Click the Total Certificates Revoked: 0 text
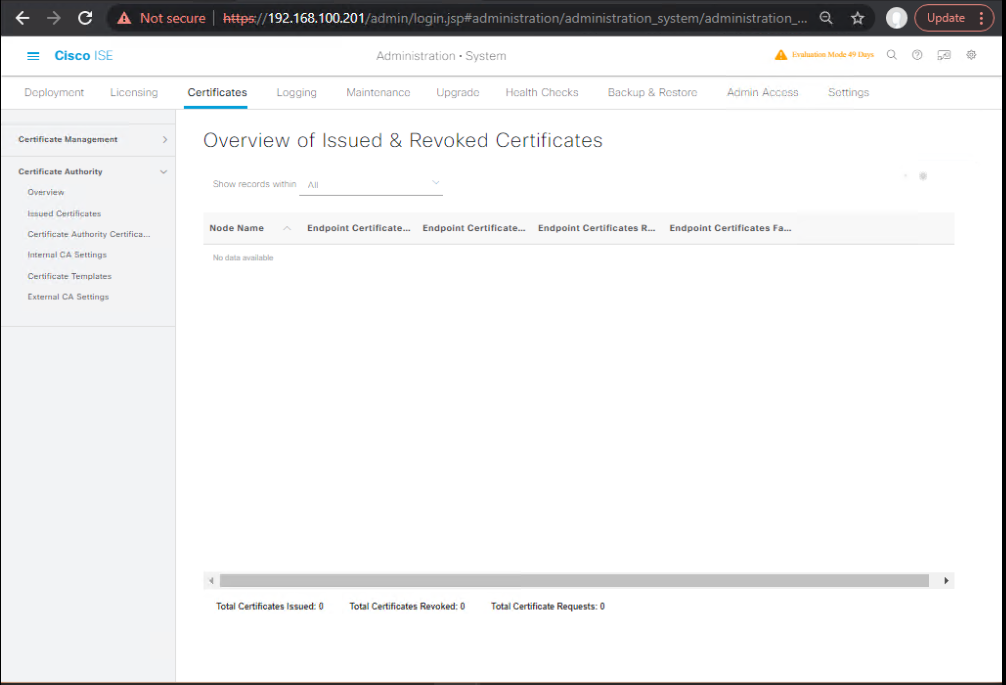1006x685 pixels. (x=407, y=606)
